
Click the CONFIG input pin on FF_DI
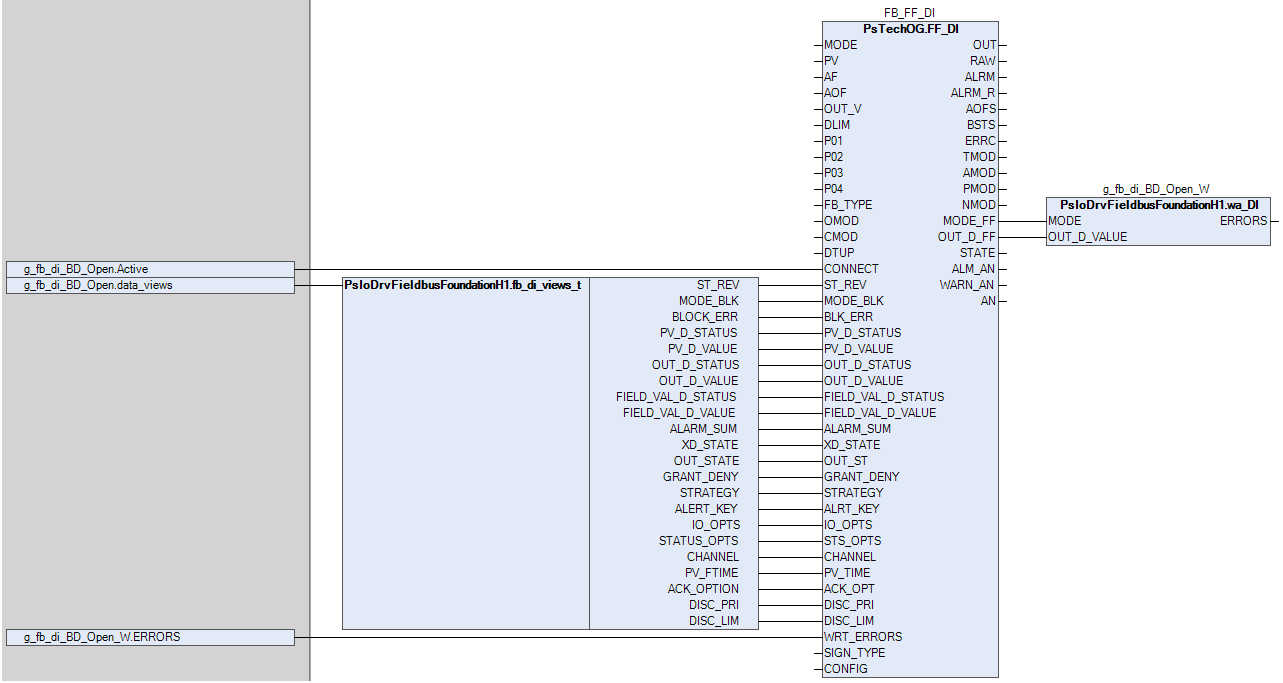[x=845, y=669]
